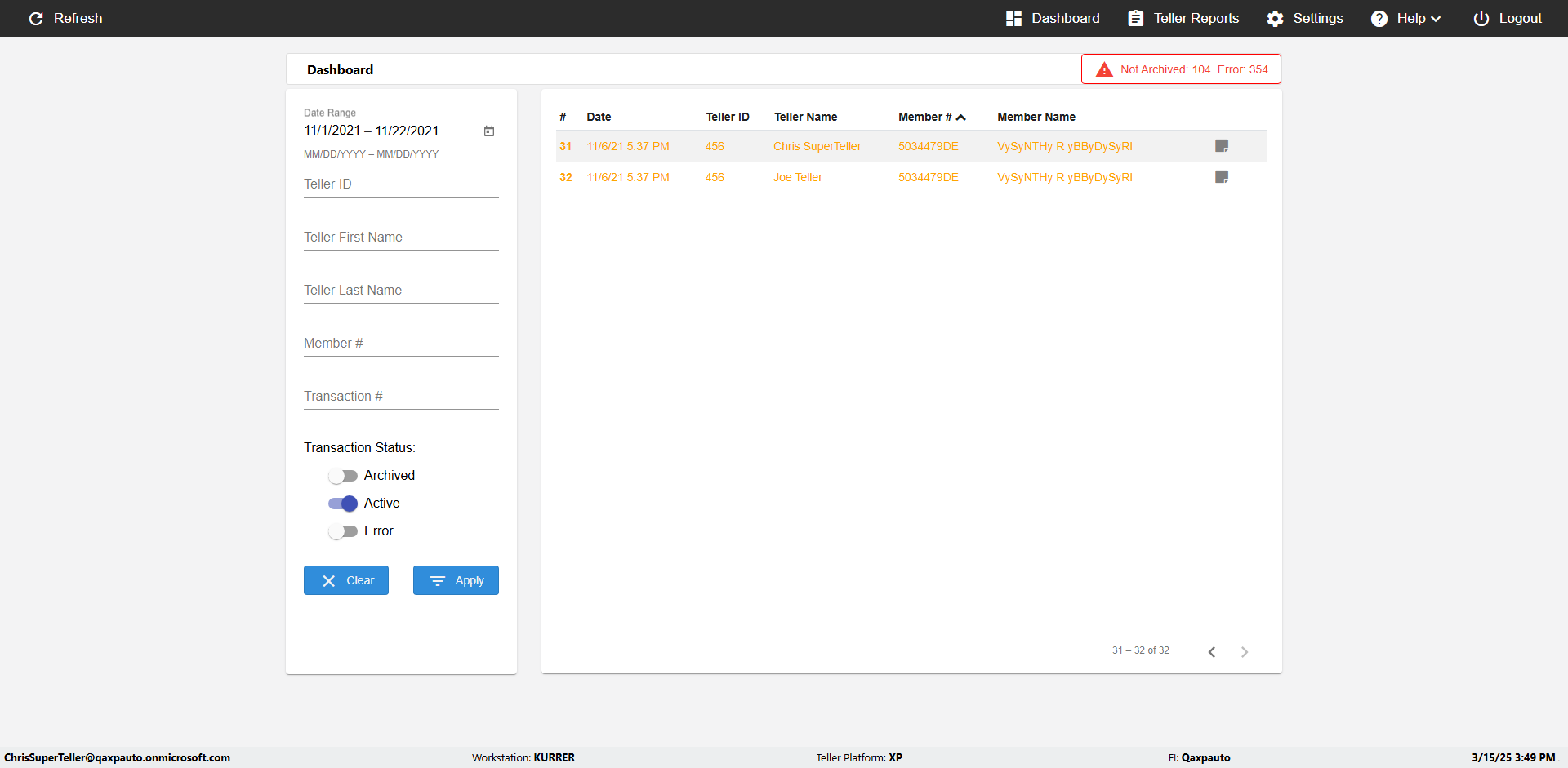
Task: Click the 3/15/25 3:49 PM timestamp
Action: coord(1513,757)
